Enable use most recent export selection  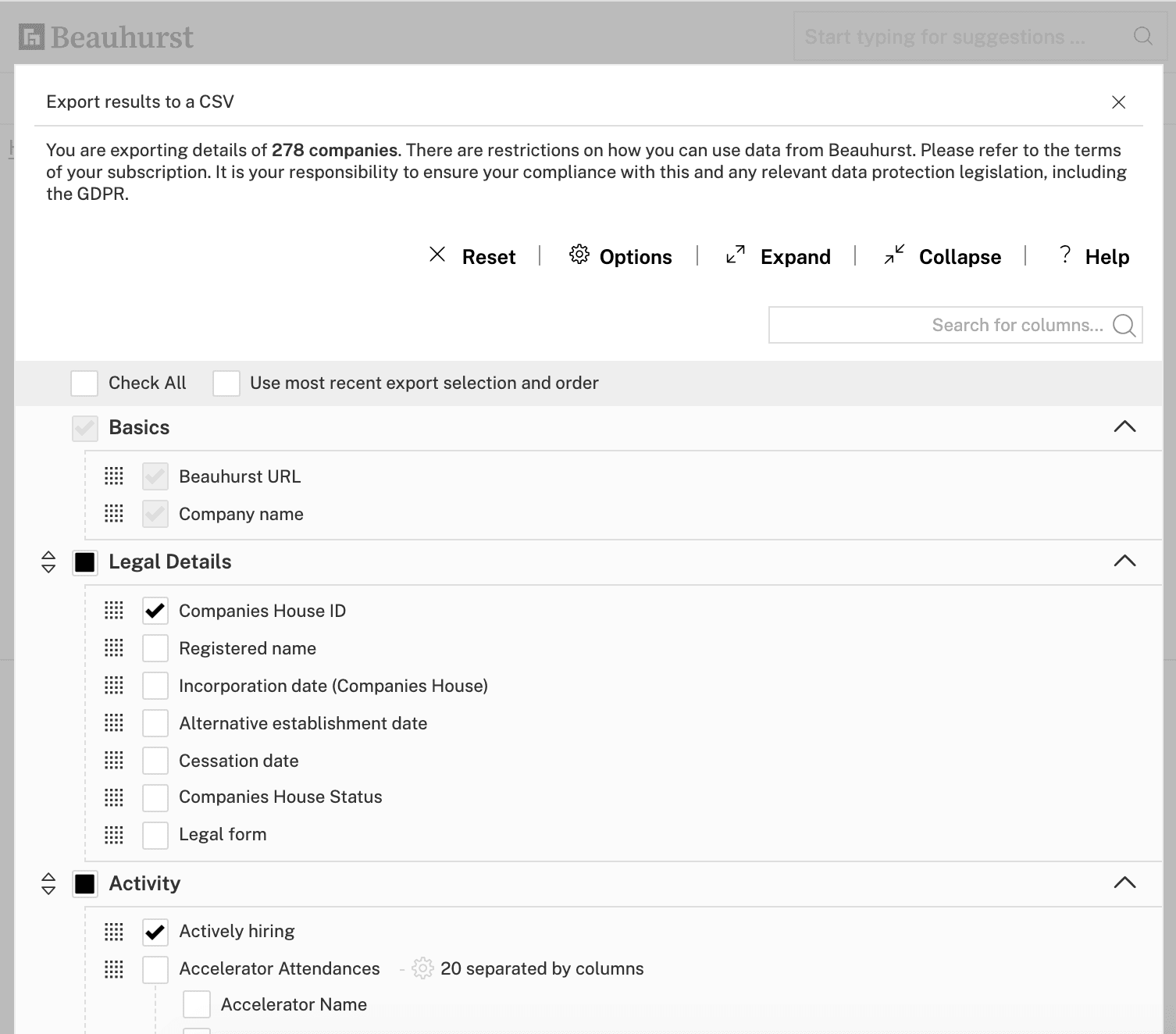coord(226,383)
